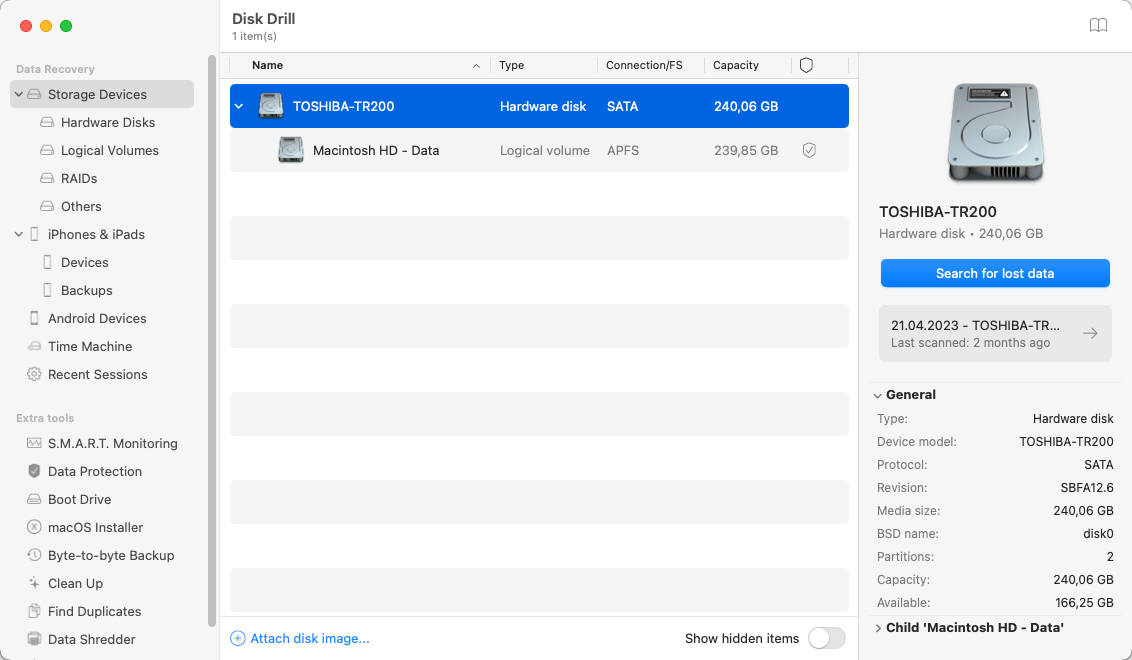Image resolution: width=1132 pixels, height=660 pixels.
Task: Click the S.M.A.R.T. Monitoring icon
Action: (34, 443)
